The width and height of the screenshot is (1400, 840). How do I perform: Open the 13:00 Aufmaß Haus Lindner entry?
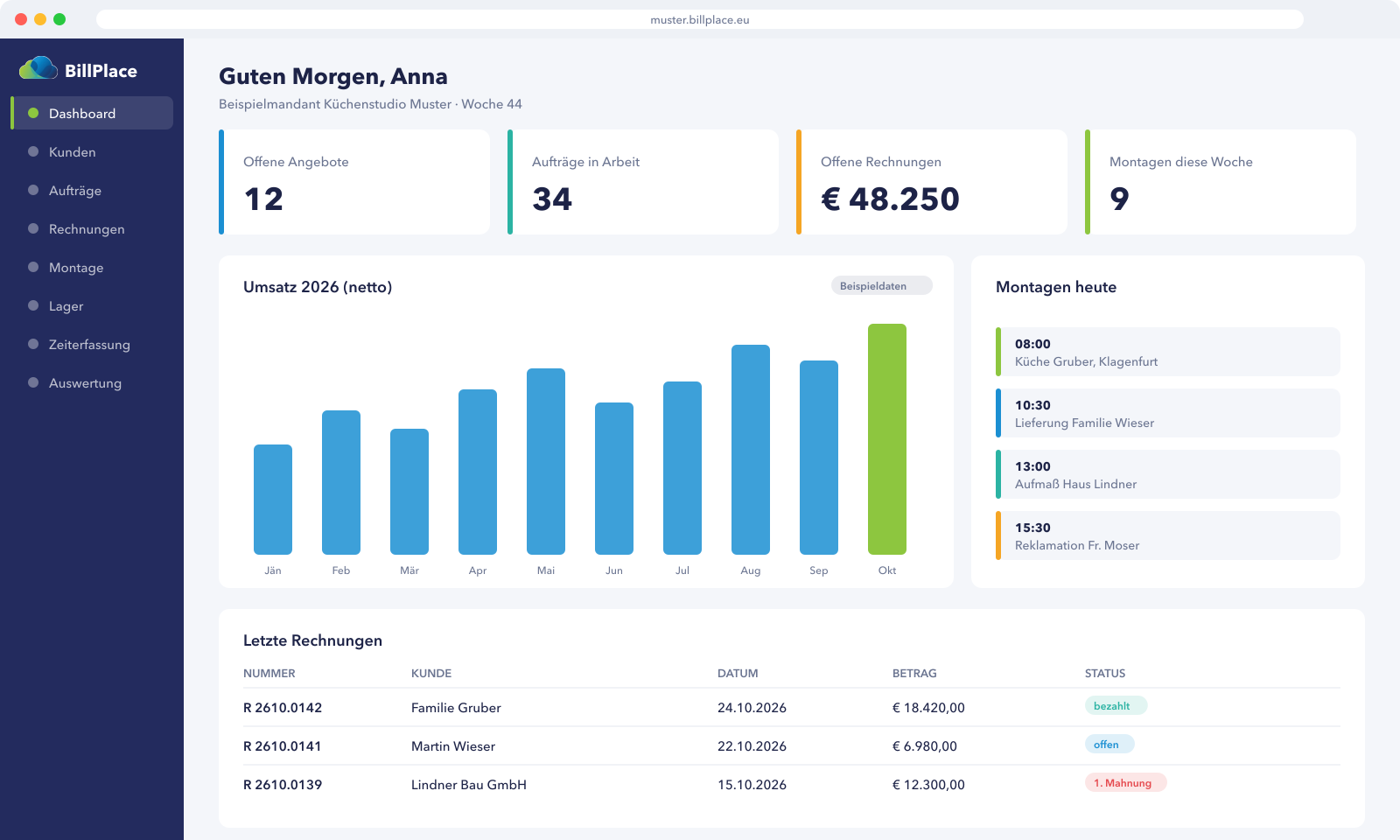[x=1168, y=474]
